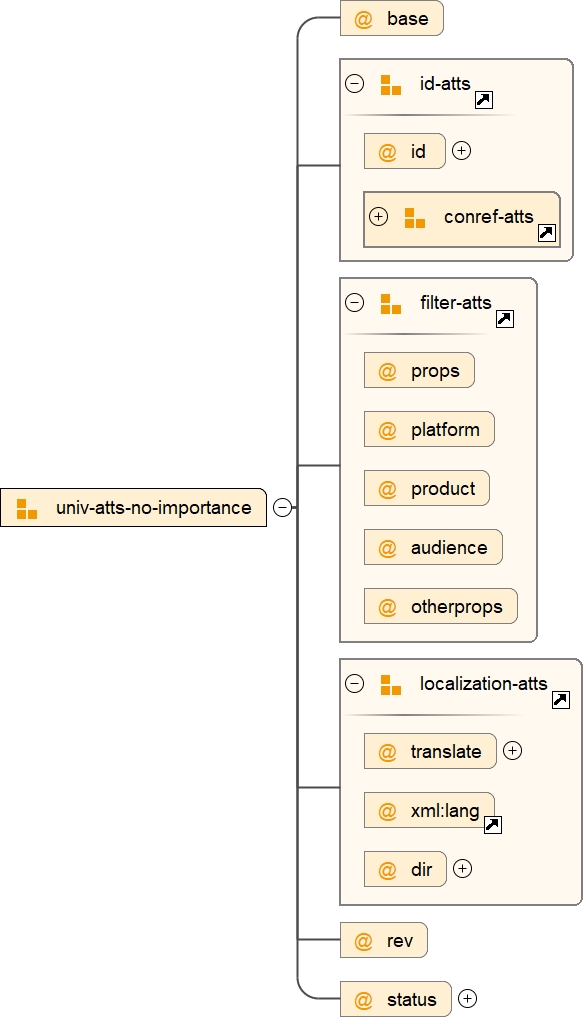Collapse the univ-atts-no-importance node
The width and height of the screenshot is (584, 1025).
(x=283, y=507)
